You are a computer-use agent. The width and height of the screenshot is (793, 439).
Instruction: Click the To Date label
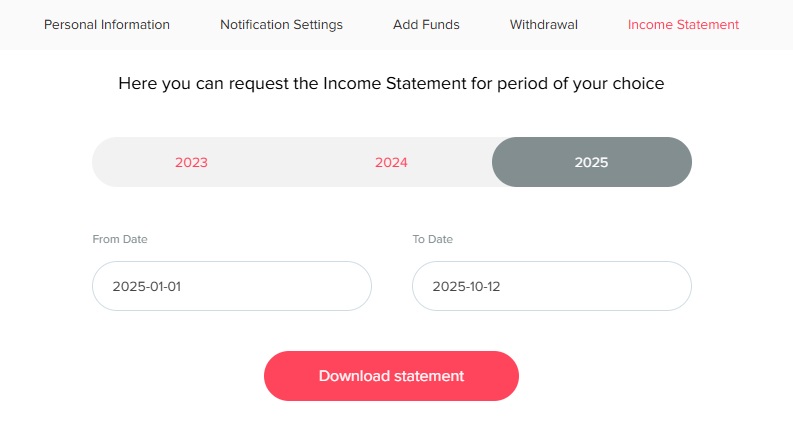tap(433, 239)
